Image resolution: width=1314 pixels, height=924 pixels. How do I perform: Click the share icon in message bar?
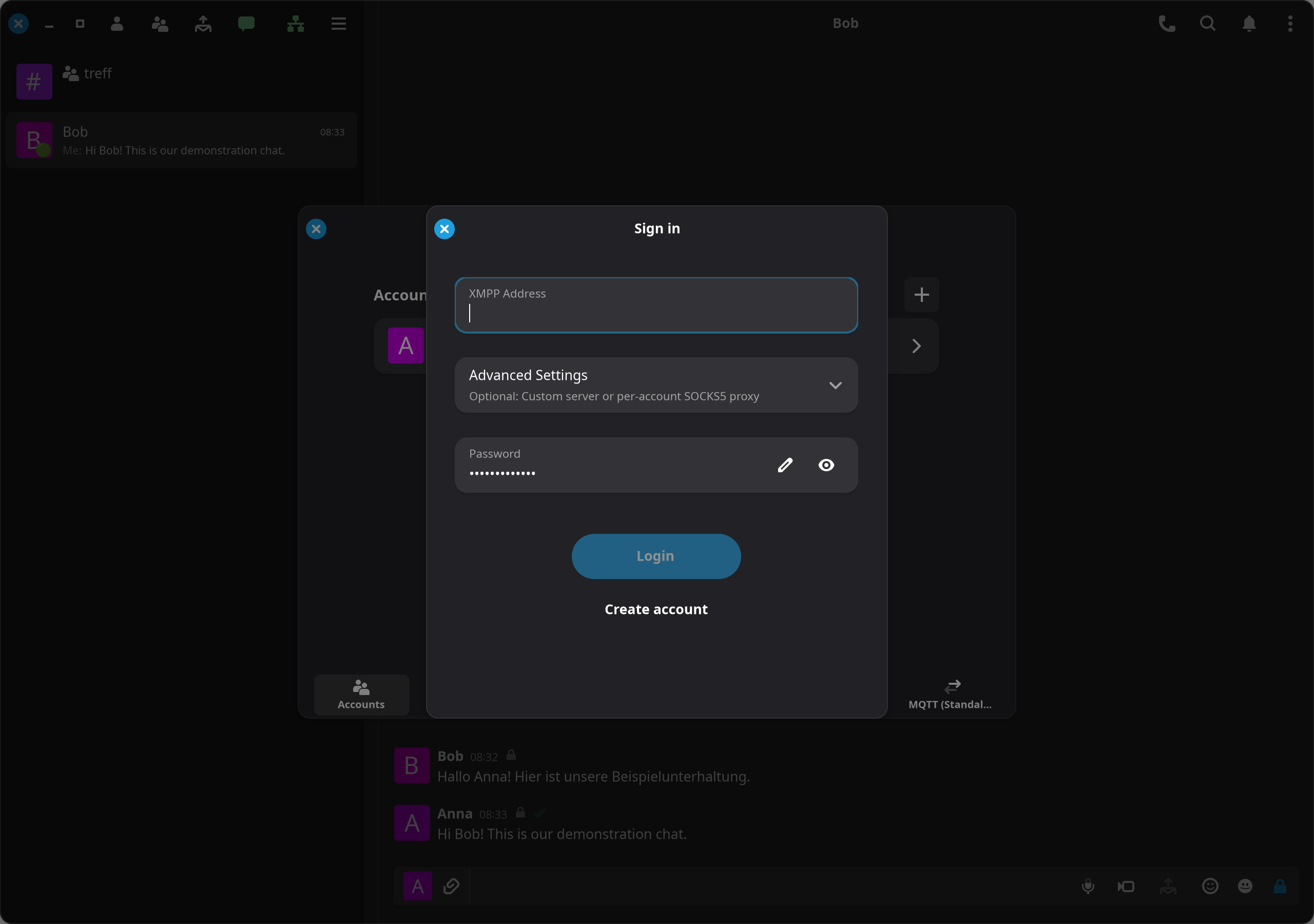tap(1168, 886)
